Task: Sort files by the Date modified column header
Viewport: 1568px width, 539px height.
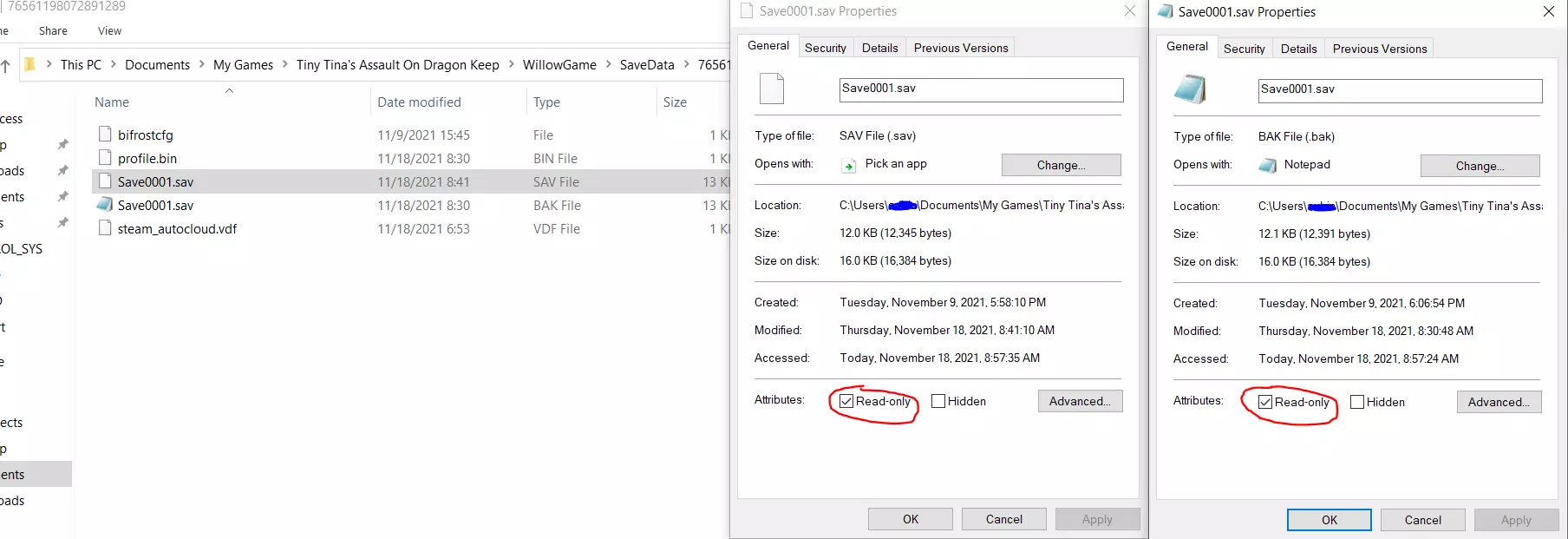Action: [x=419, y=102]
